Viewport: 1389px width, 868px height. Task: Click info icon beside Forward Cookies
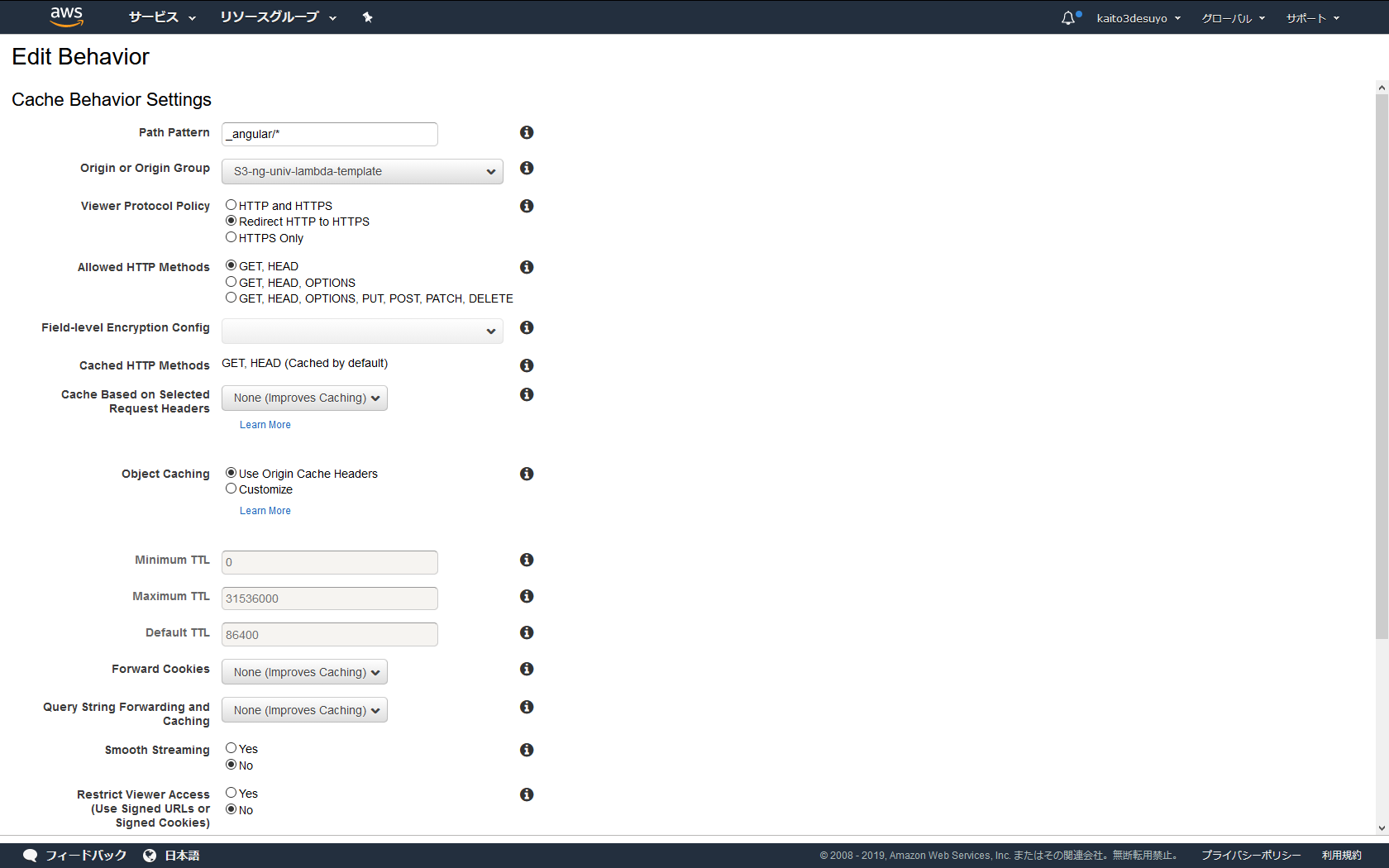(x=527, y=669)
